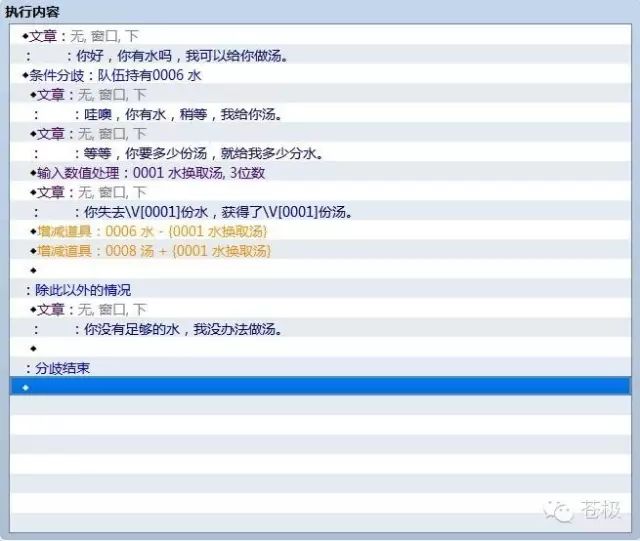This screenshot has height=541, width=640.
Task: Select the 文章 row above 等等 line
Action: point(320,134)
